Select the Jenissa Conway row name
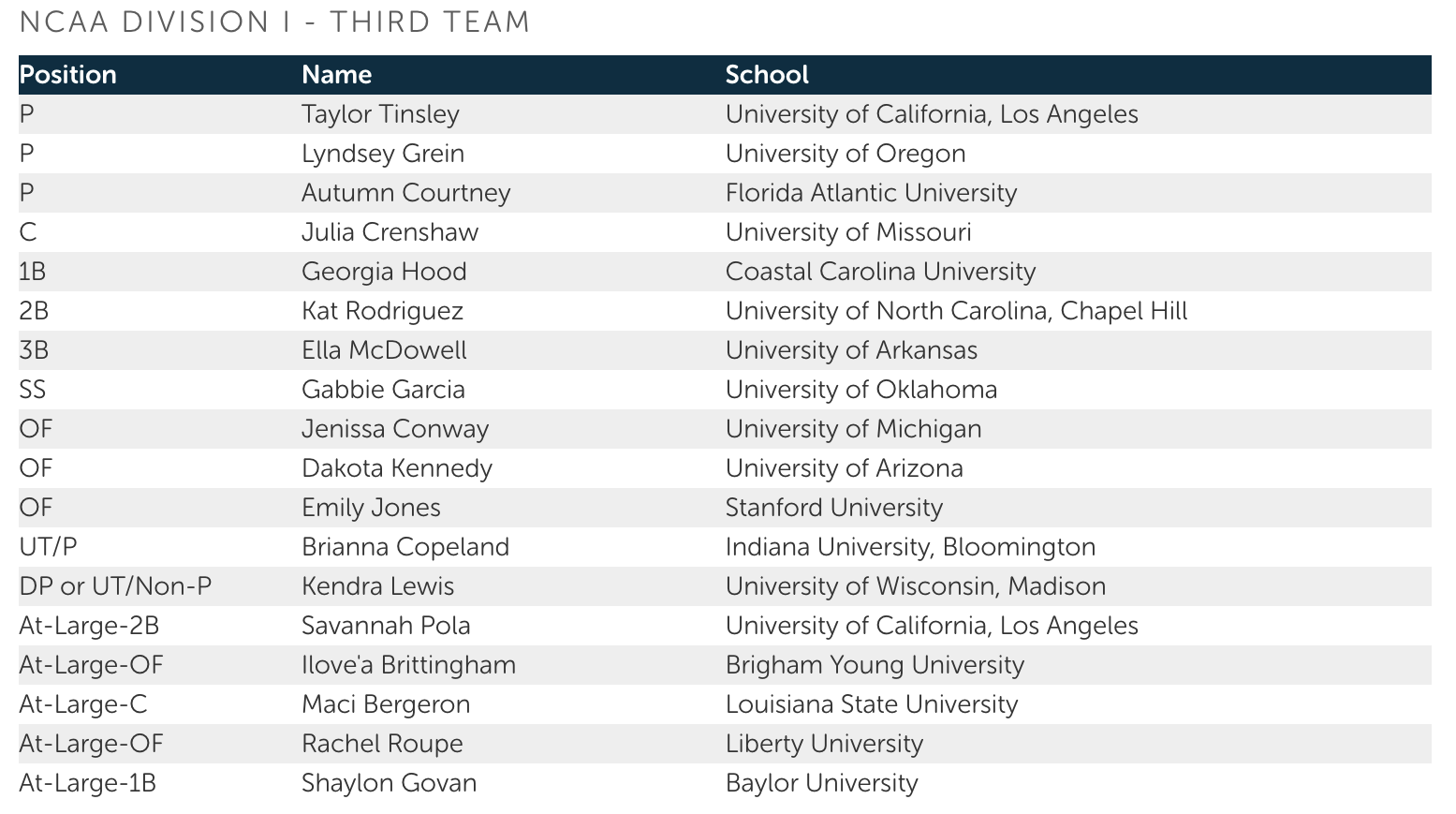 tap(395, 429)
